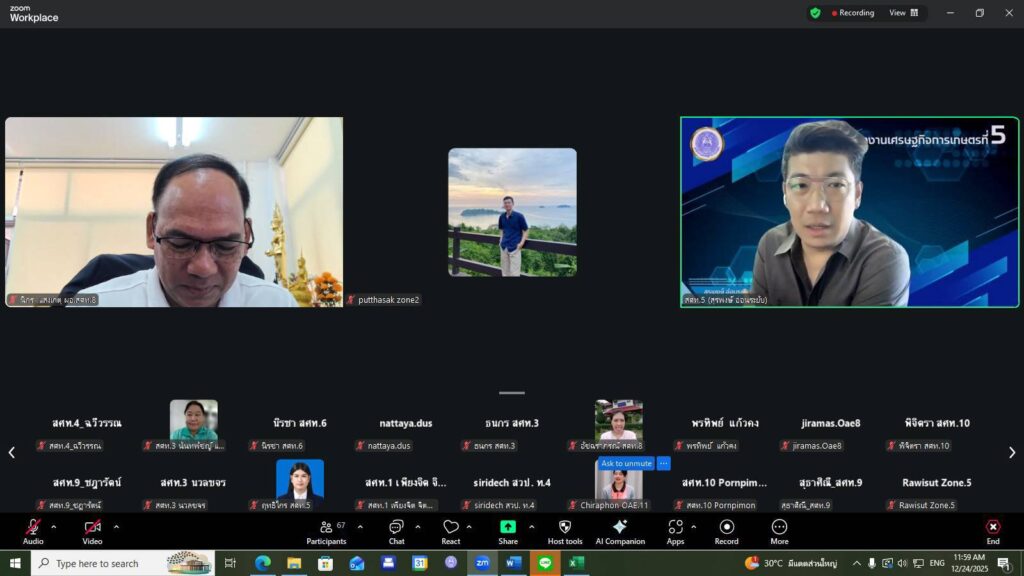This screenshot has width=1024, height=576.
Task: Unmute the microphone with Audio button
Action: pyautogui.click(x=33, y=530)
